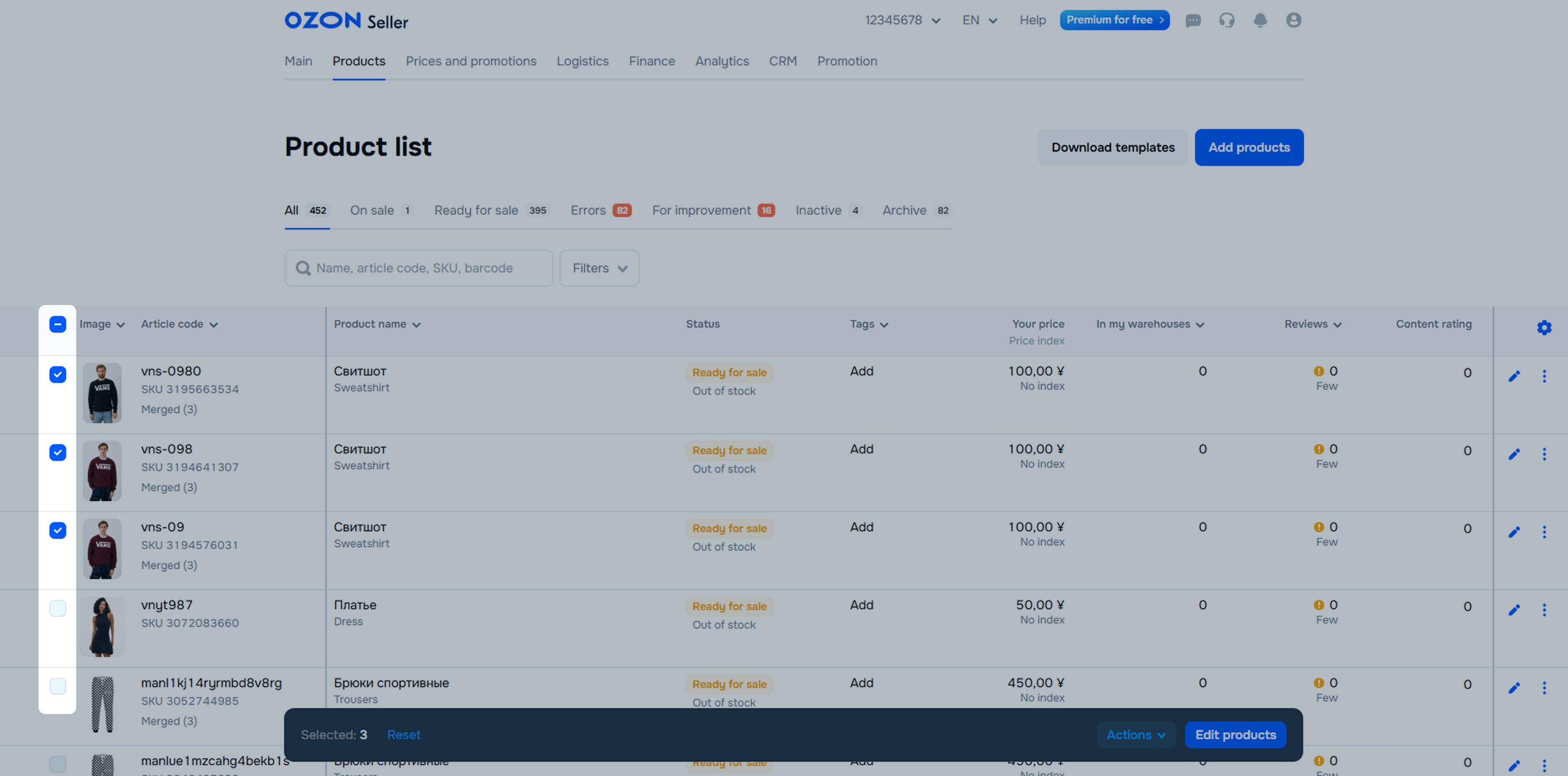Click pencil edit icon for vns-0980
This screenshot has width=1568, height=776.
pyautogui.click(x=1514, y=376)
